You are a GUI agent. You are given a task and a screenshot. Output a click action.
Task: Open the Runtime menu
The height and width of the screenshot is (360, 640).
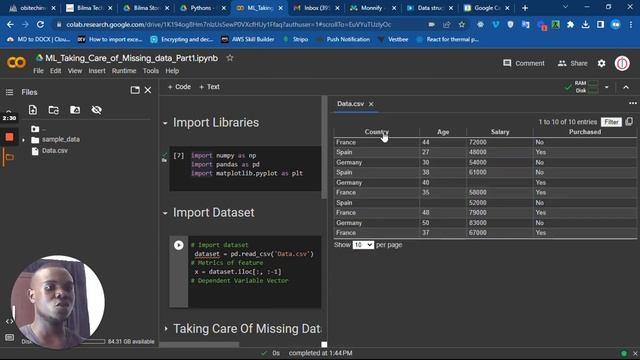coord(124,71)
